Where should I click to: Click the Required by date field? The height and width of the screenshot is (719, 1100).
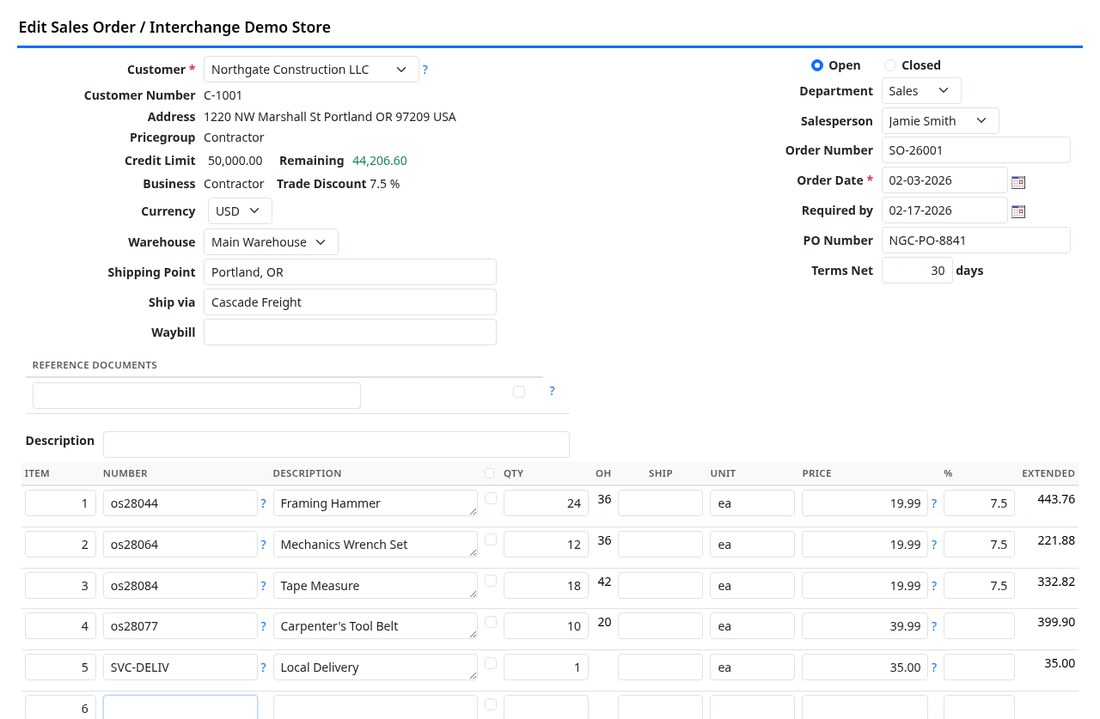point(944,210)
